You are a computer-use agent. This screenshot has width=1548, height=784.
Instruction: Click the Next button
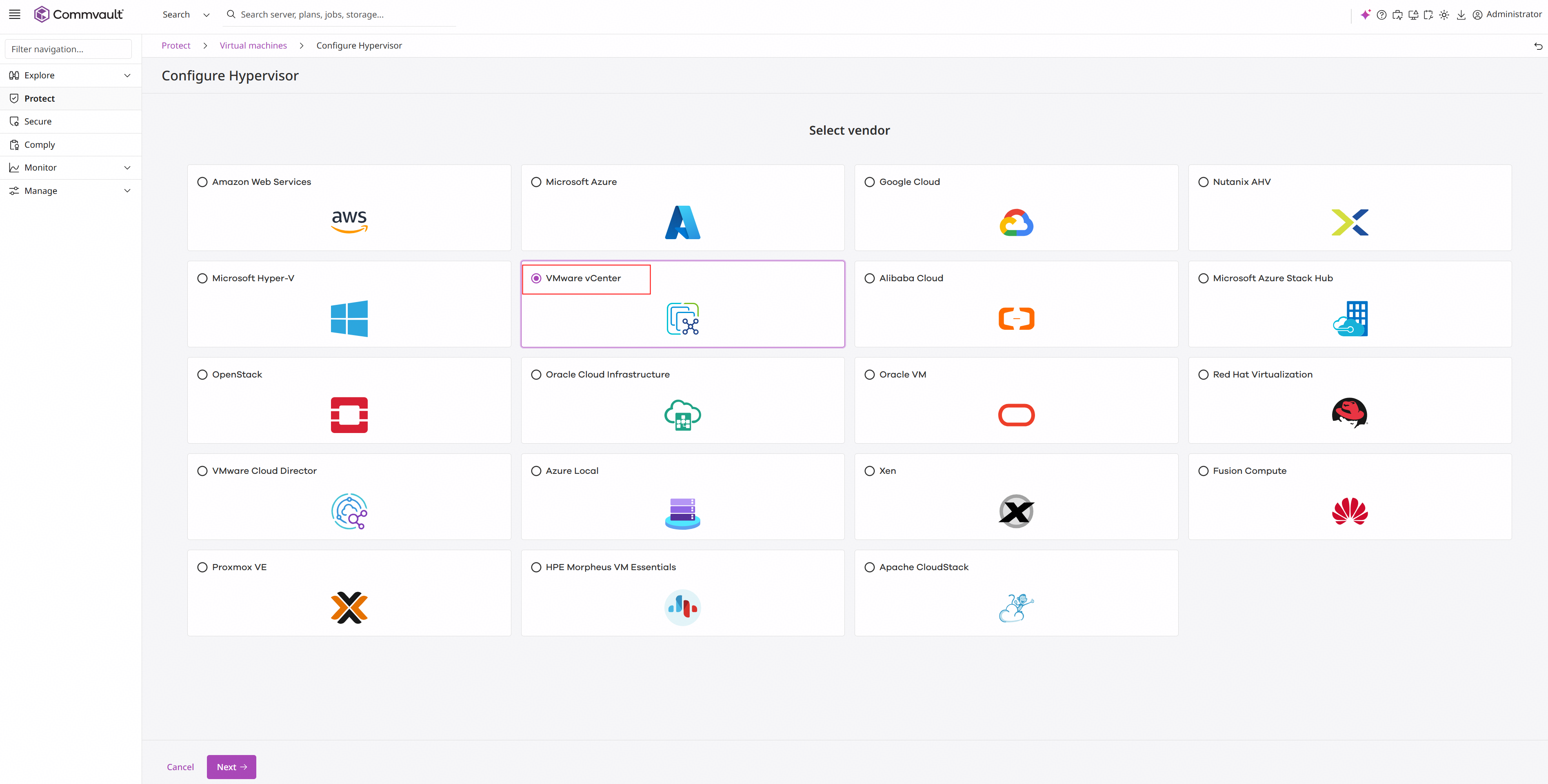pos(231,767)
